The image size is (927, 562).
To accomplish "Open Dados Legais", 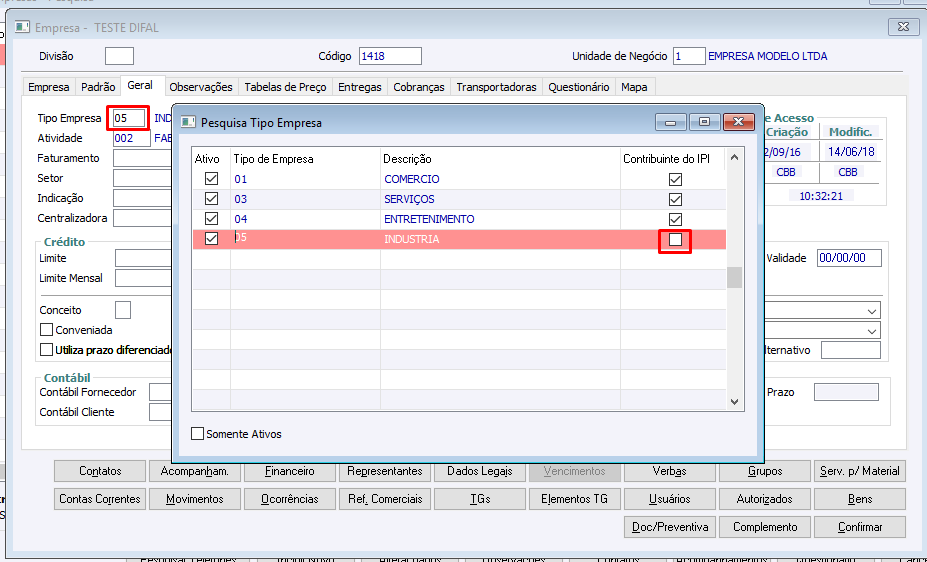I will click(x=479, y=471).
